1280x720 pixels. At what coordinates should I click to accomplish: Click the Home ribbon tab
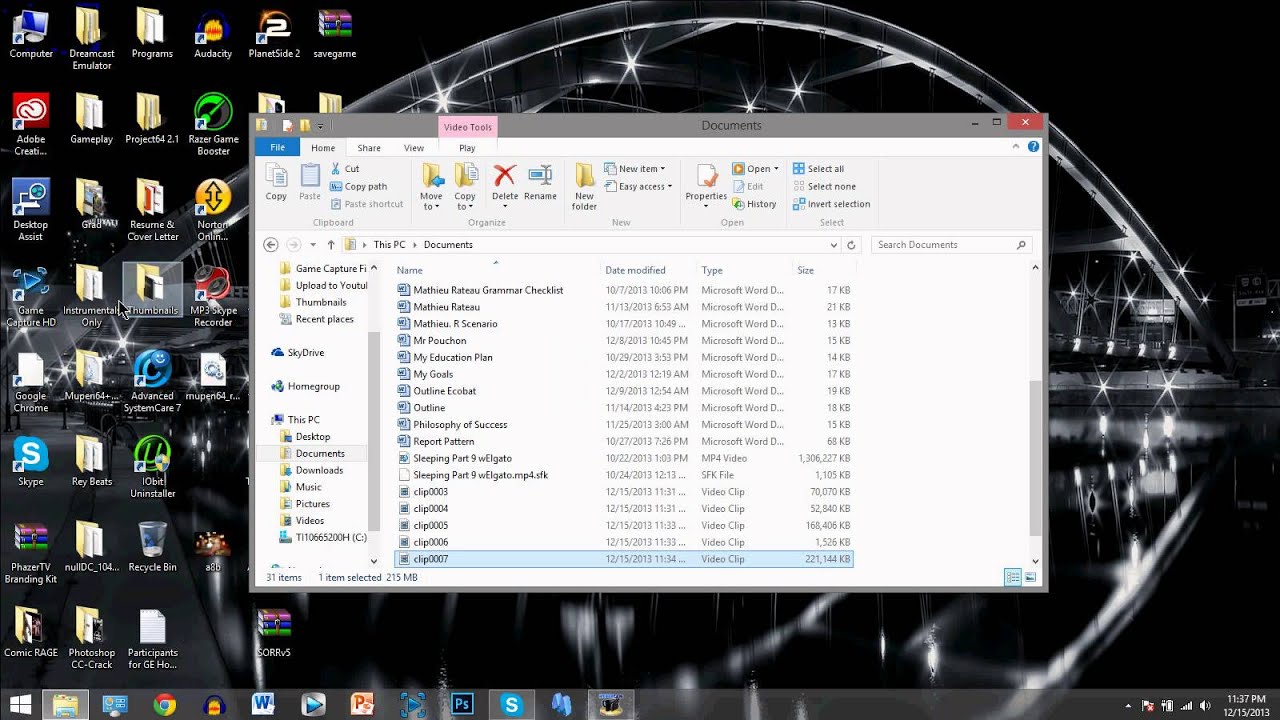pyautogui.click(x=323, y=148)
